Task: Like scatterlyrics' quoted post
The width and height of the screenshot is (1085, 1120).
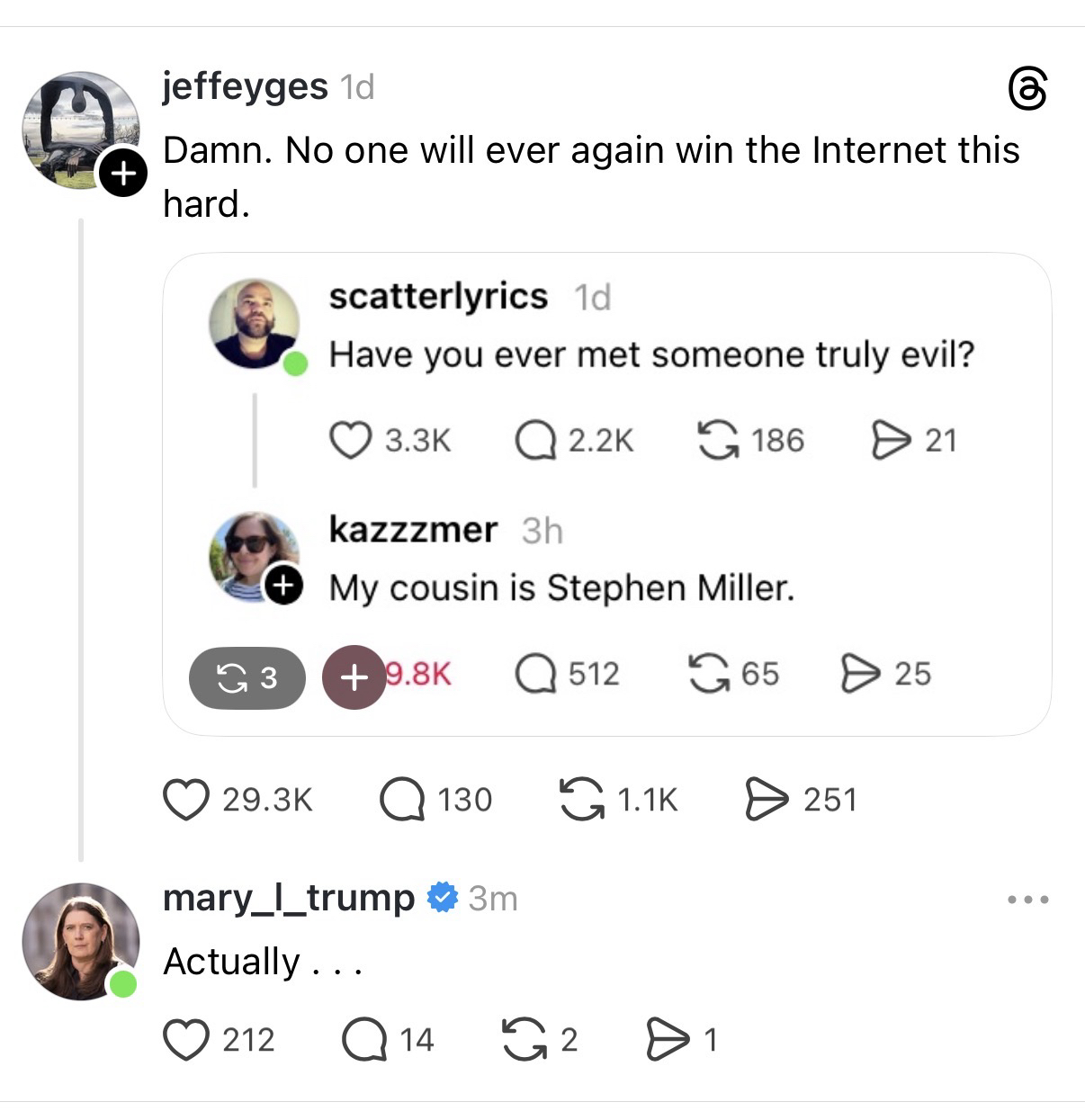Action: point(350,441)
